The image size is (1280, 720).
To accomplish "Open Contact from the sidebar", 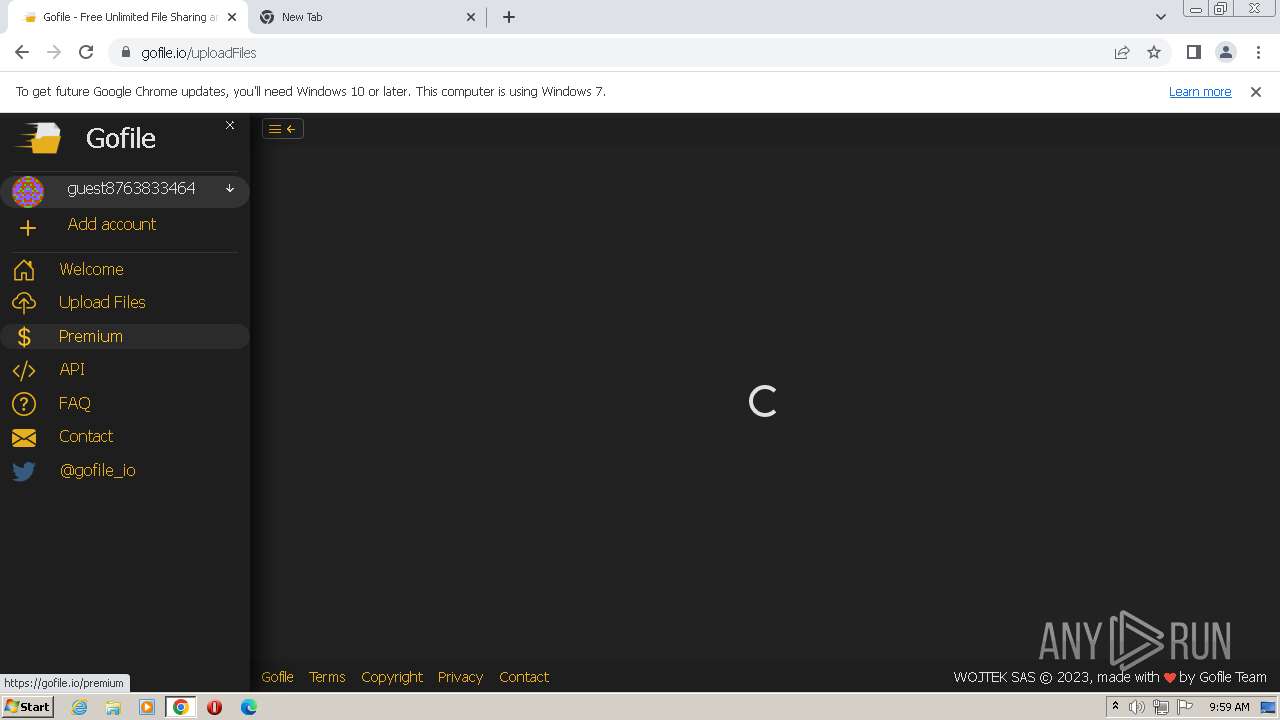I will 86,436.
